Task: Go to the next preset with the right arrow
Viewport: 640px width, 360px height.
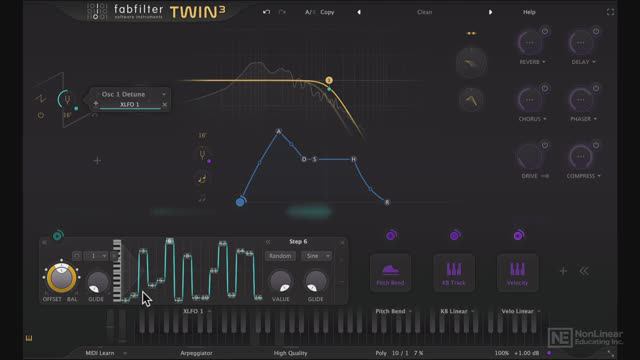Action: [x=490, y=12]
